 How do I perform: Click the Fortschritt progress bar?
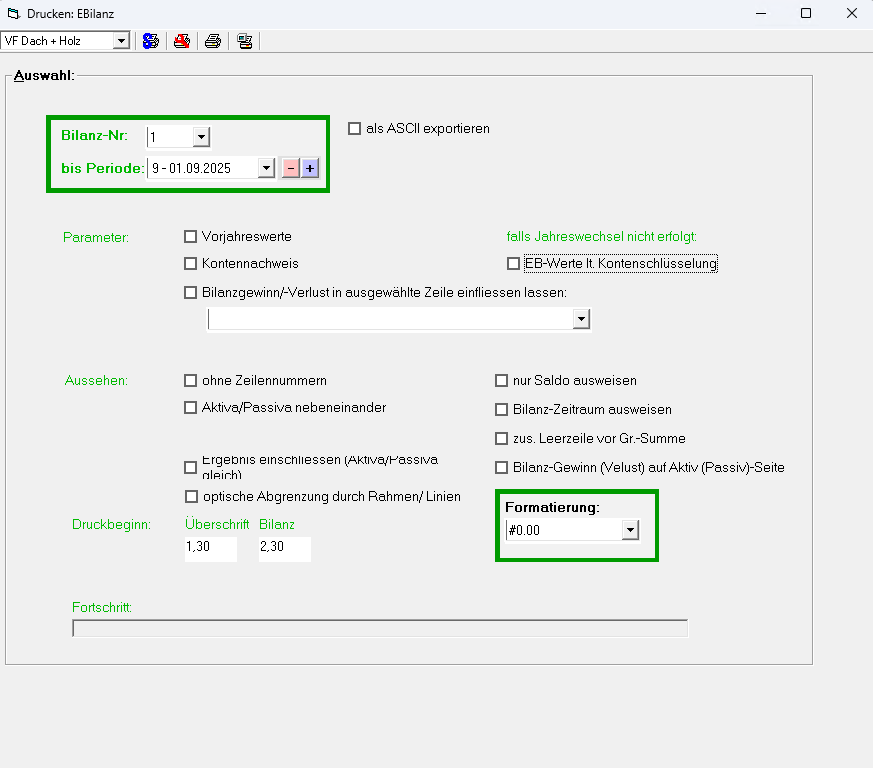click(x=380, y=628)
